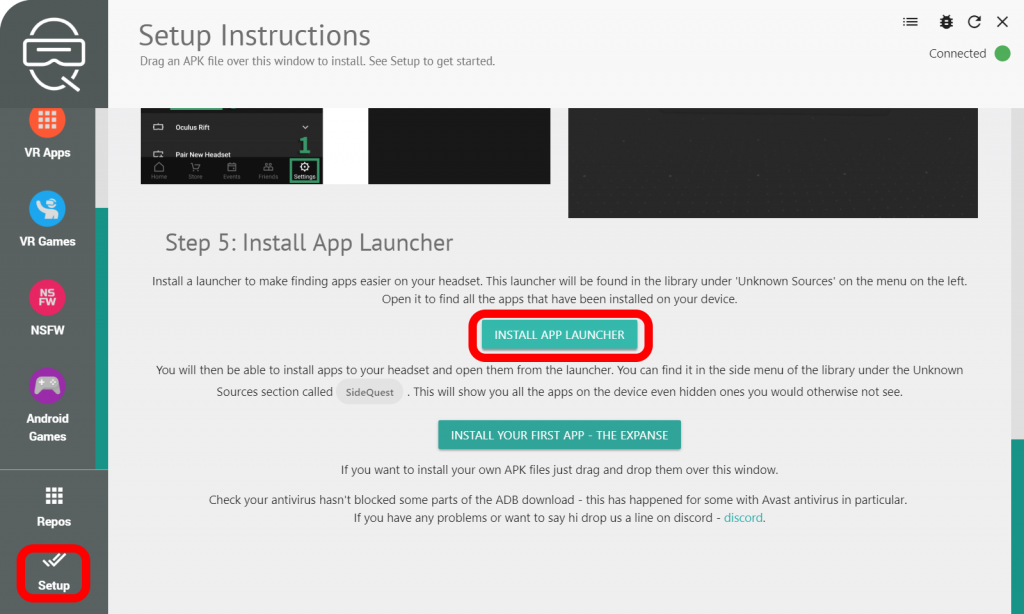Open the discord link
Viewport: 1024px width, 614px height.
(x=744, y=518)
